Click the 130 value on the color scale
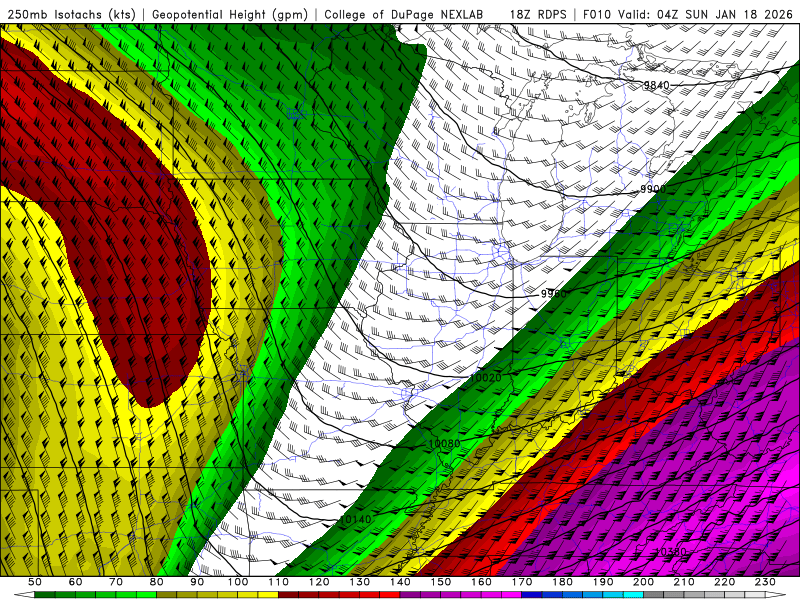This screenshot has height=600, width=800. point(360,582)
